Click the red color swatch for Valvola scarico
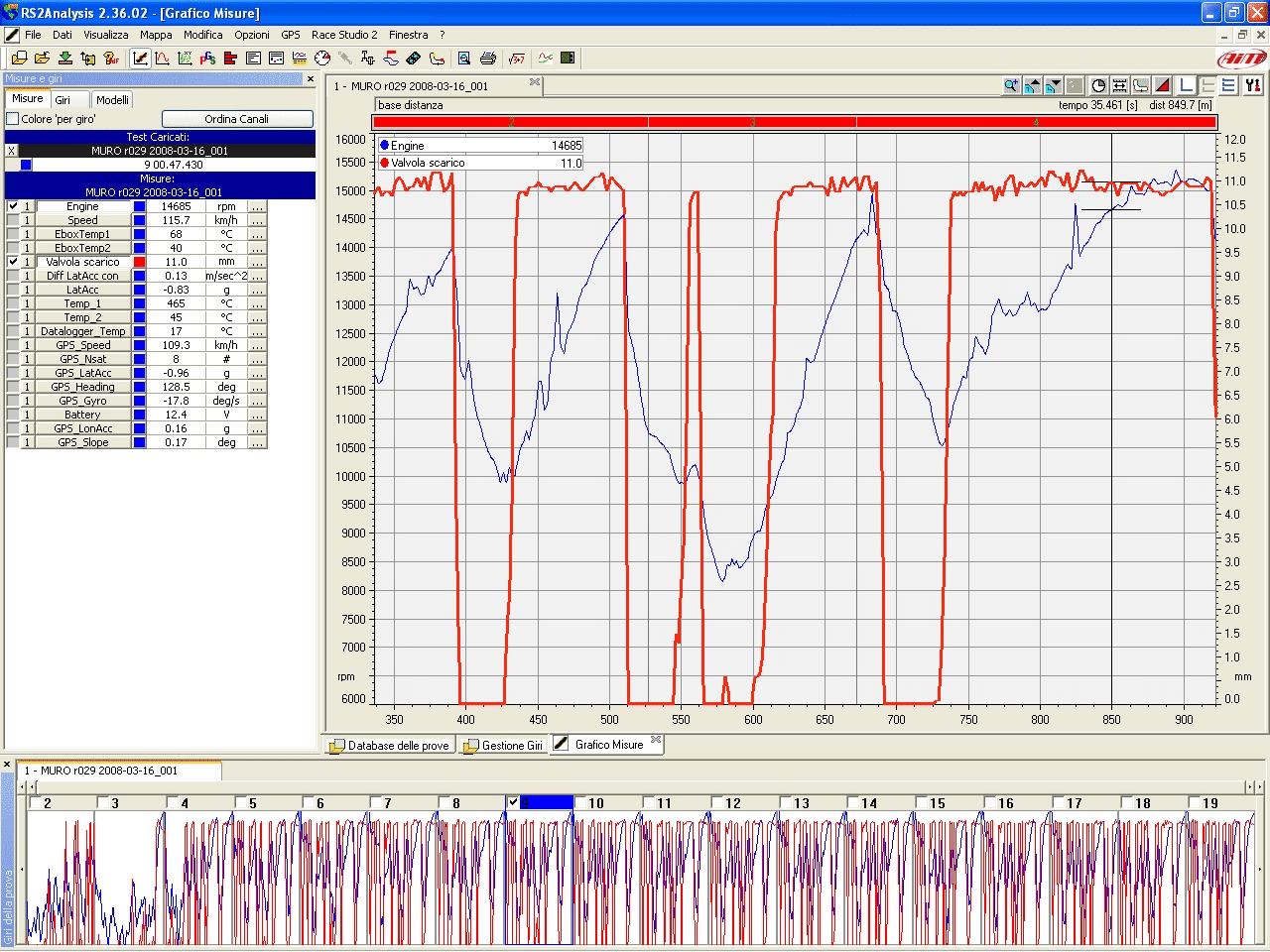This screenshot has height=952, width=1270. [x=140, y=262]
